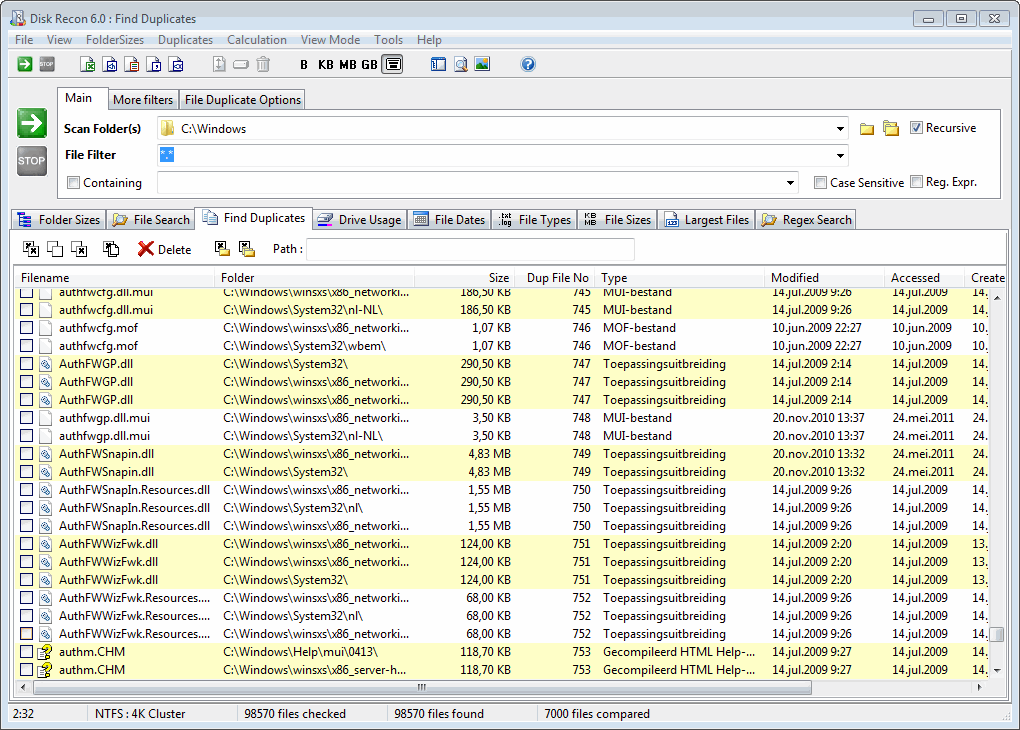Click the up-down arrow document toolbar icon

click(219, 64)
